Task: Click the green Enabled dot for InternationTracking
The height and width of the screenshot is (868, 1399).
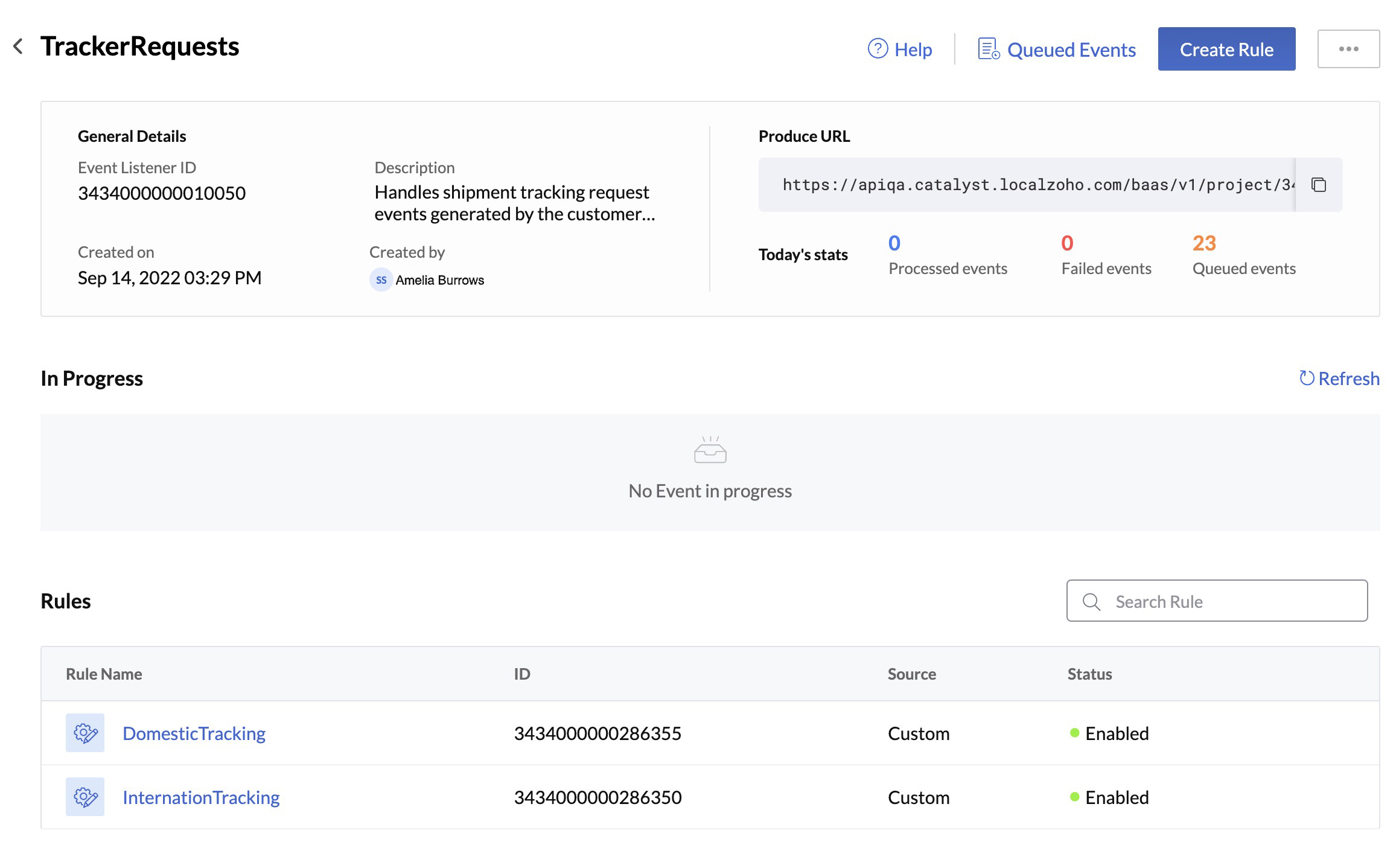Action: pyautogui.click(x=1075, y=796)
